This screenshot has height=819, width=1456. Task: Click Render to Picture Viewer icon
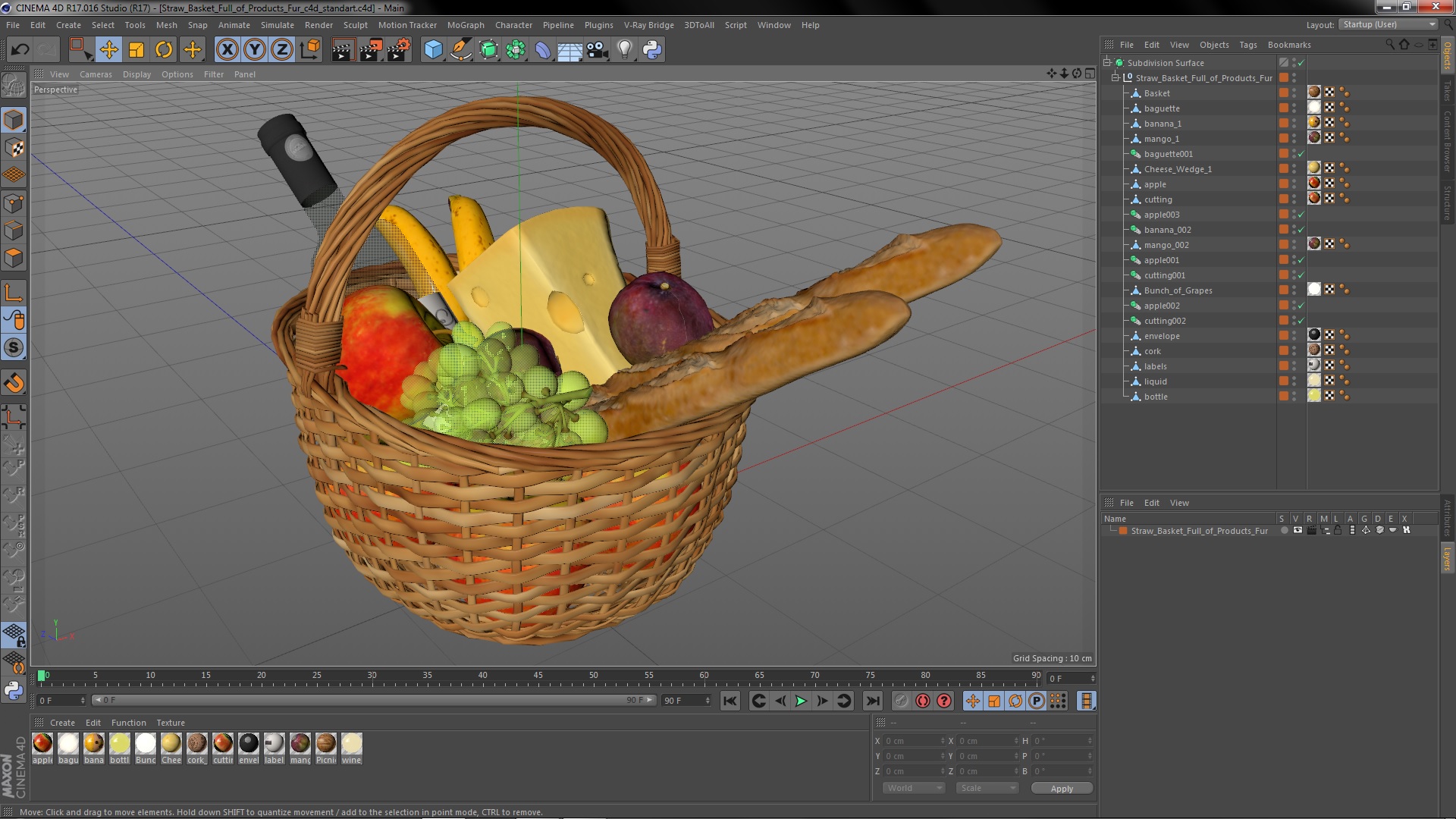coord(370,50)
